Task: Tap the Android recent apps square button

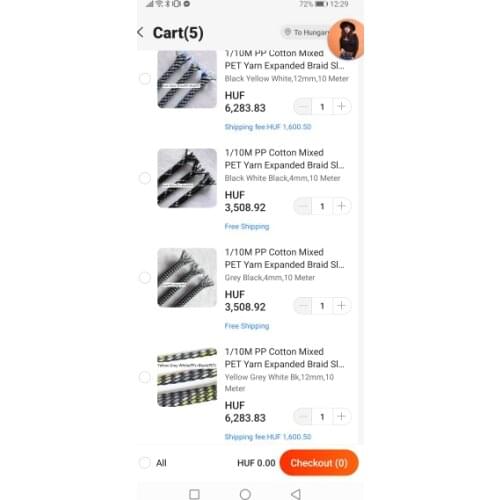Action: pyautogui.click(x=194, y=494)
